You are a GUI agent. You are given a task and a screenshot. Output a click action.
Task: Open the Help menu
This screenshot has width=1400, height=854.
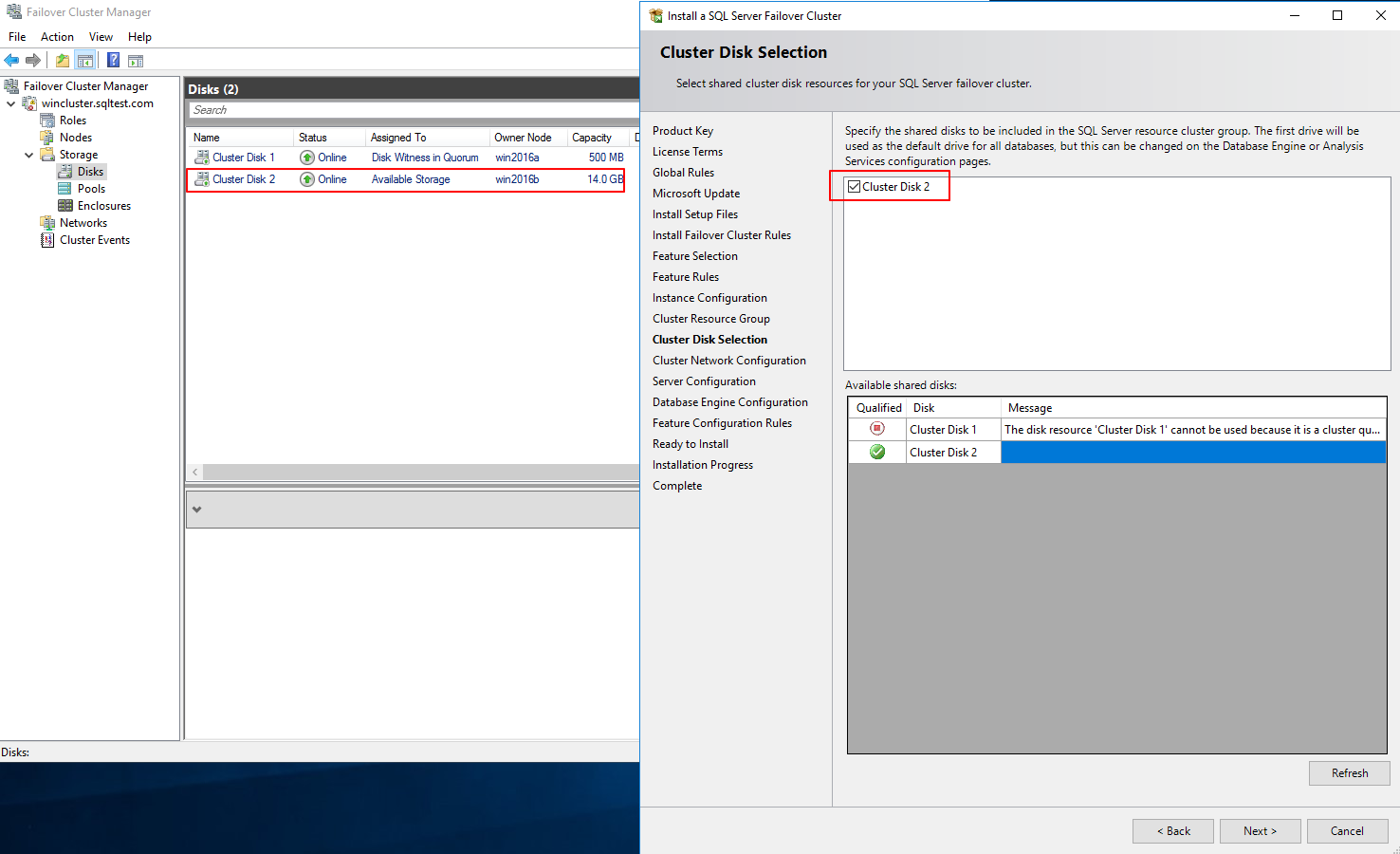(x=139, y=37)
